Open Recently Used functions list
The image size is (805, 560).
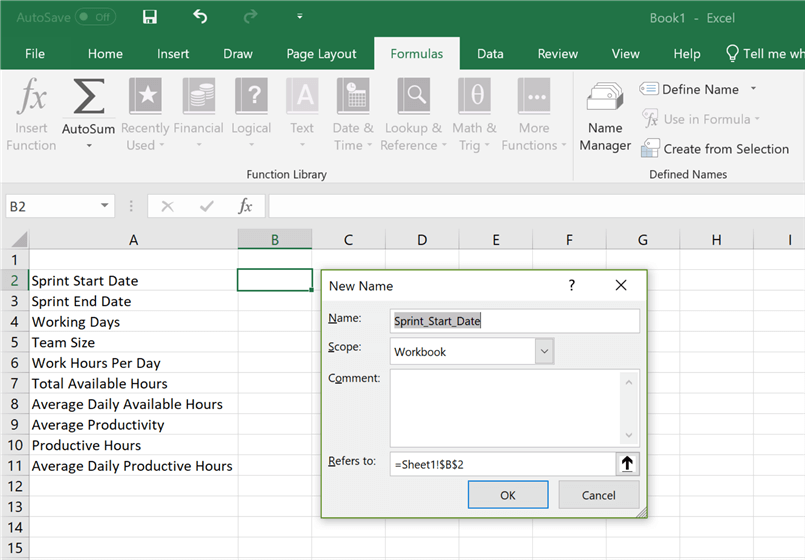[145, 116]
